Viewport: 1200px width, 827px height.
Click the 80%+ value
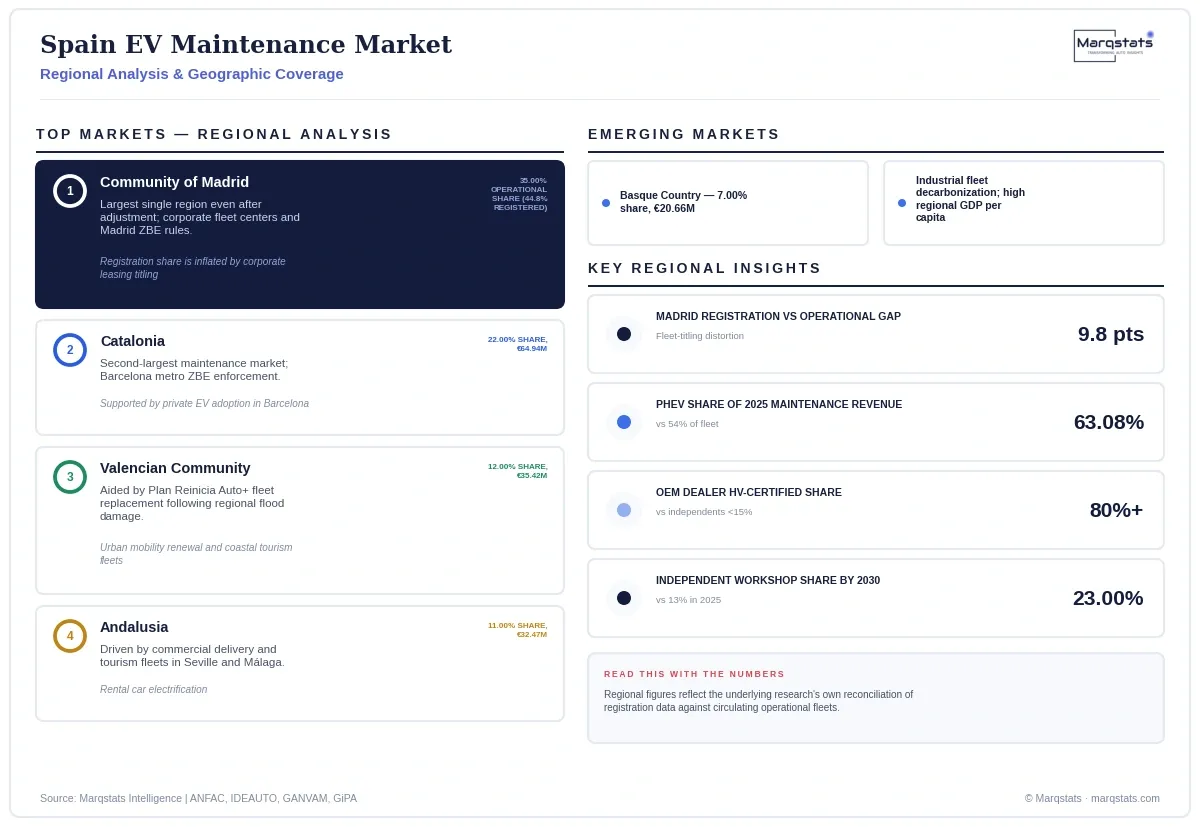tap(1117, 510)
